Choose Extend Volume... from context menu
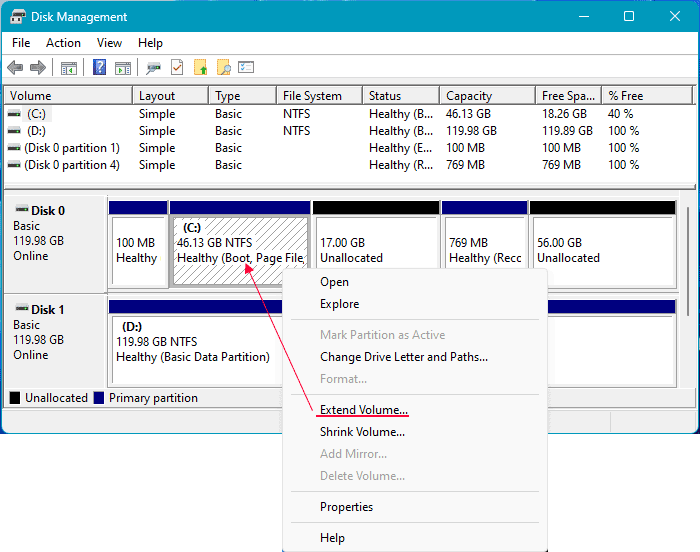Image resolution: width=700 pixels, height=552 pixels. tap(363, 410)
